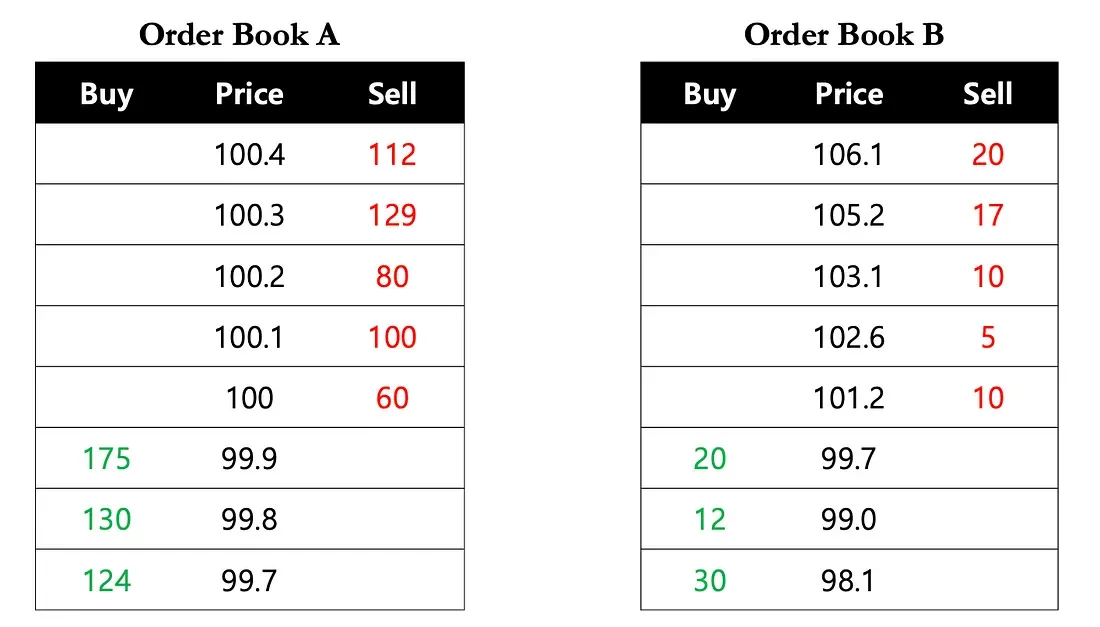
Task: Click Sell header in Order Book B
Action: tap(988, 94)
